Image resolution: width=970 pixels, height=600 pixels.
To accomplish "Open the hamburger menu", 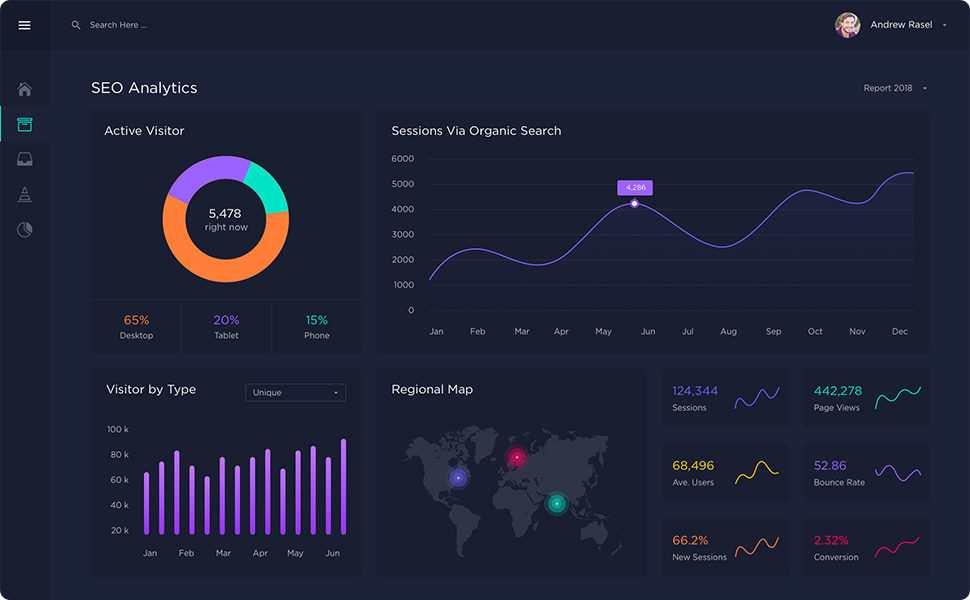I will 24,25.
